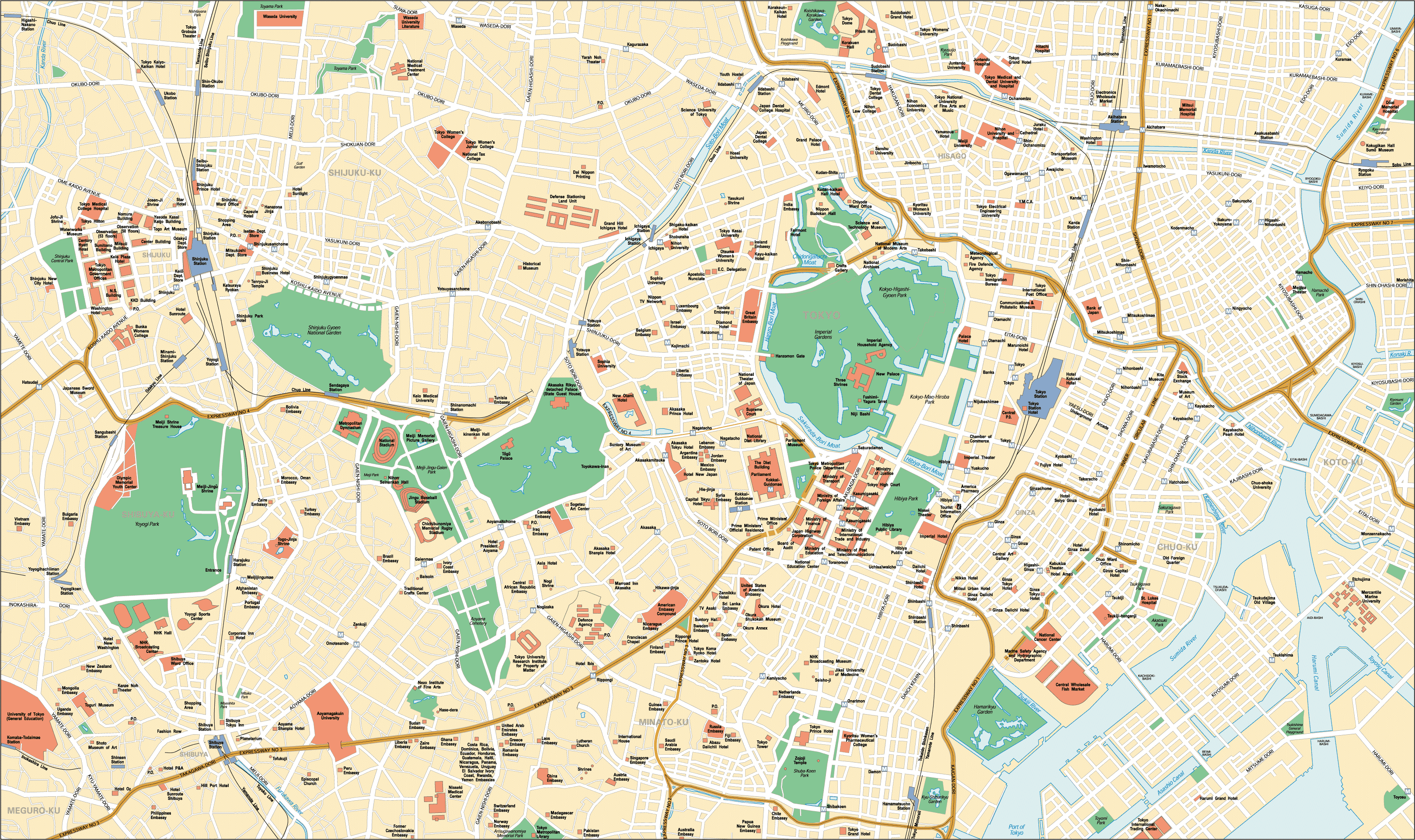Image resolution: width=1415 pixels, height=840 pixels.
Task: Click the CHUO-KU district label
Action: (x=1177, y=547)
